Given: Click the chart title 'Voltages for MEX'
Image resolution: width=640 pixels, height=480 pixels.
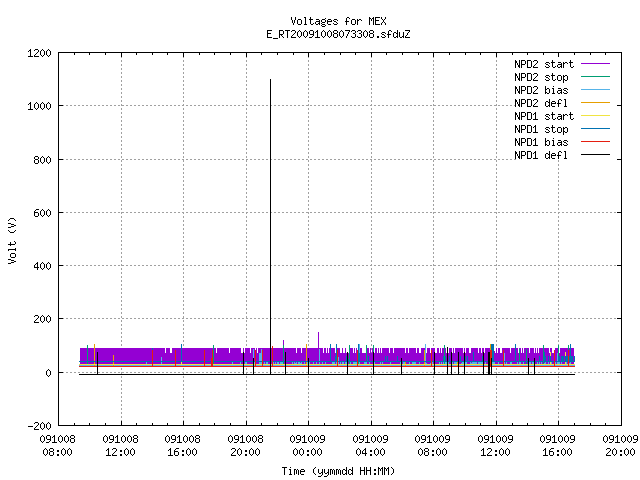Looking at the screenshot, I should (x=338, y=21).
